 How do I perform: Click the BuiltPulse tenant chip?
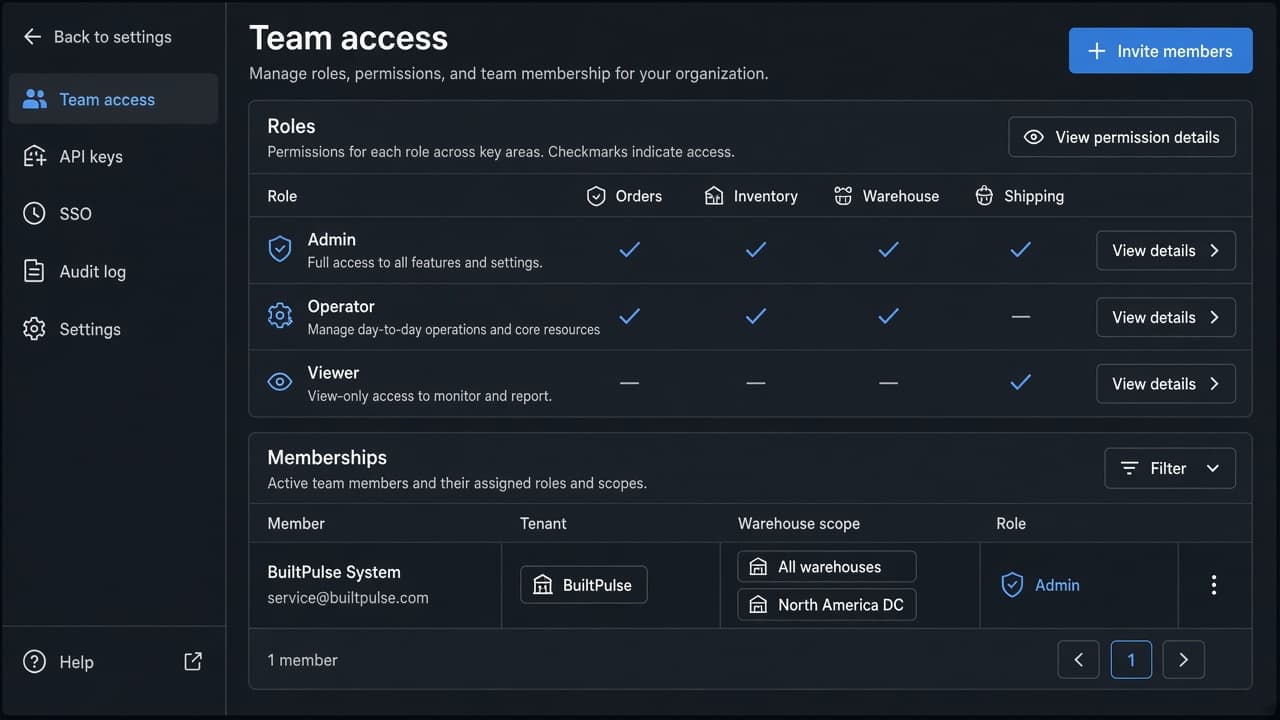[x=584, y=585]
